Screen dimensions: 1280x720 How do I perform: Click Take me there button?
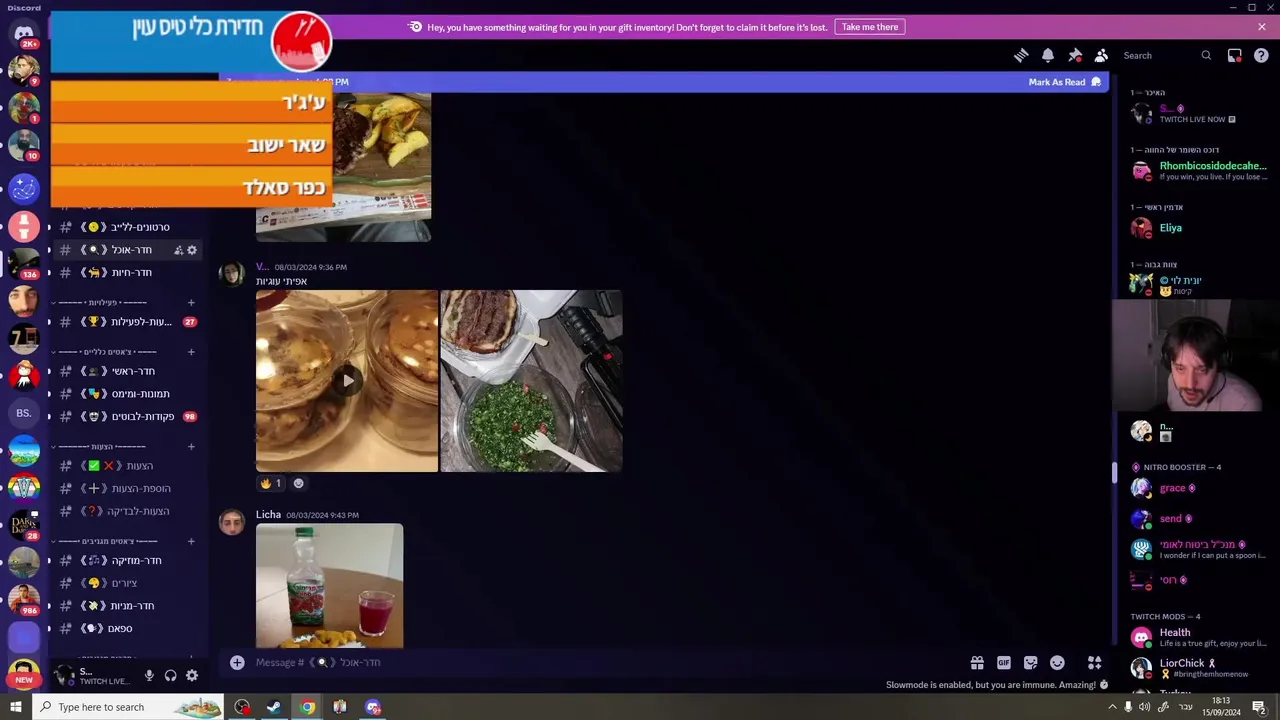(870, 27)
